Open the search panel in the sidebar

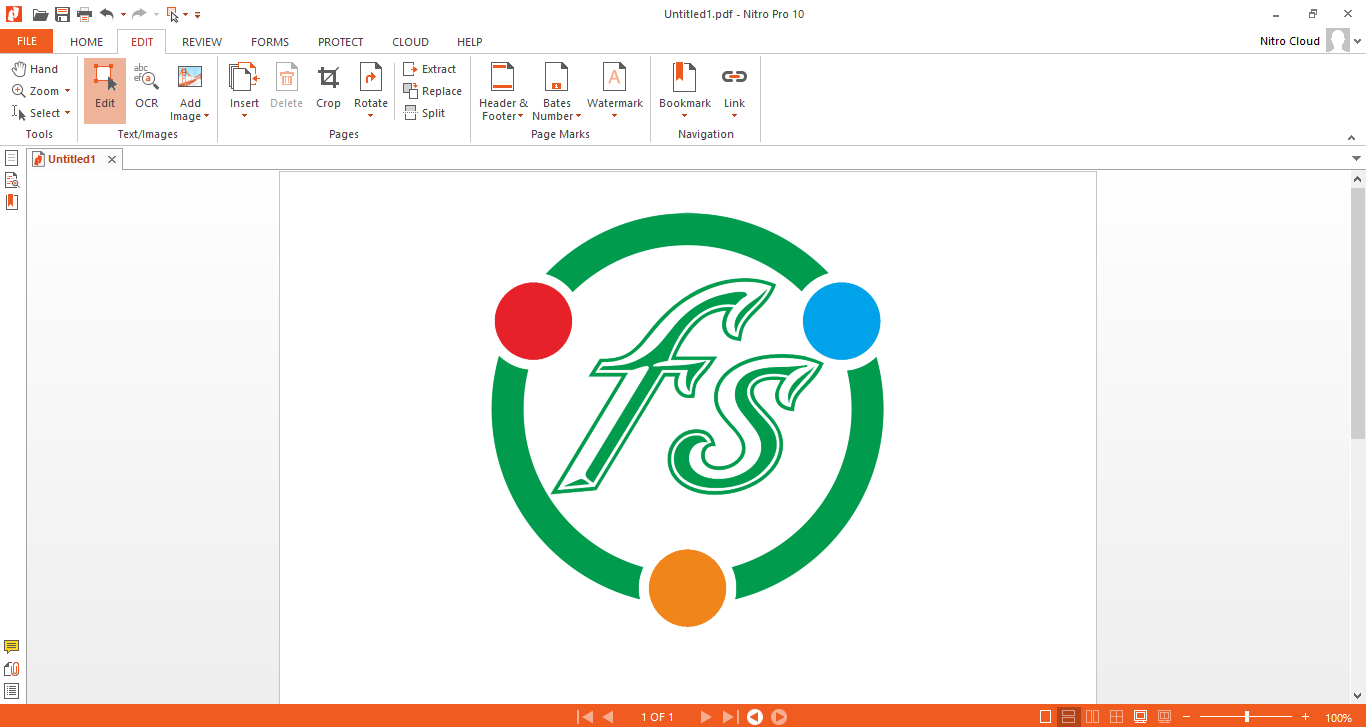point(12,180)
